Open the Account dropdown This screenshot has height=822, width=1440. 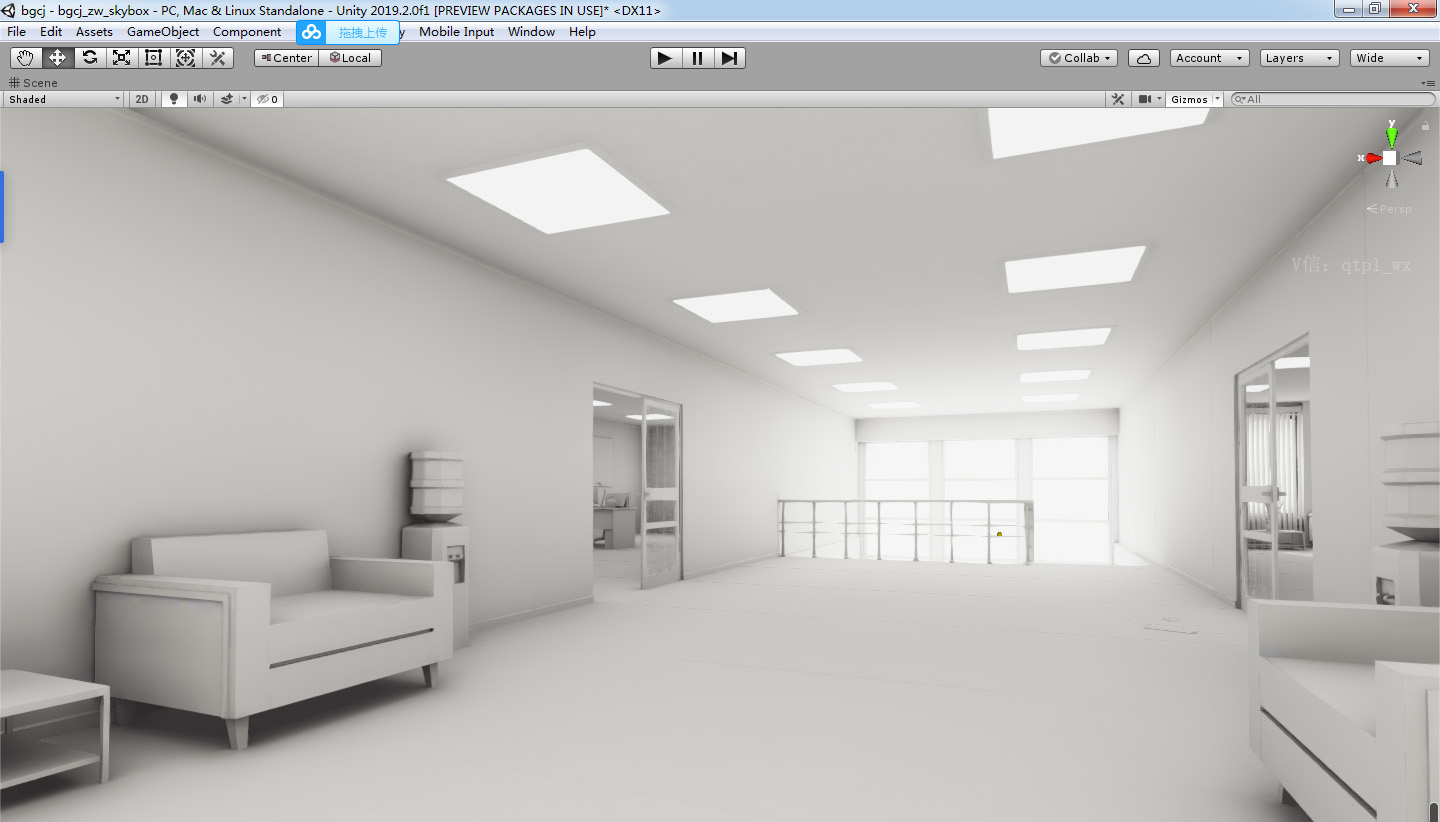point(1210,58)
